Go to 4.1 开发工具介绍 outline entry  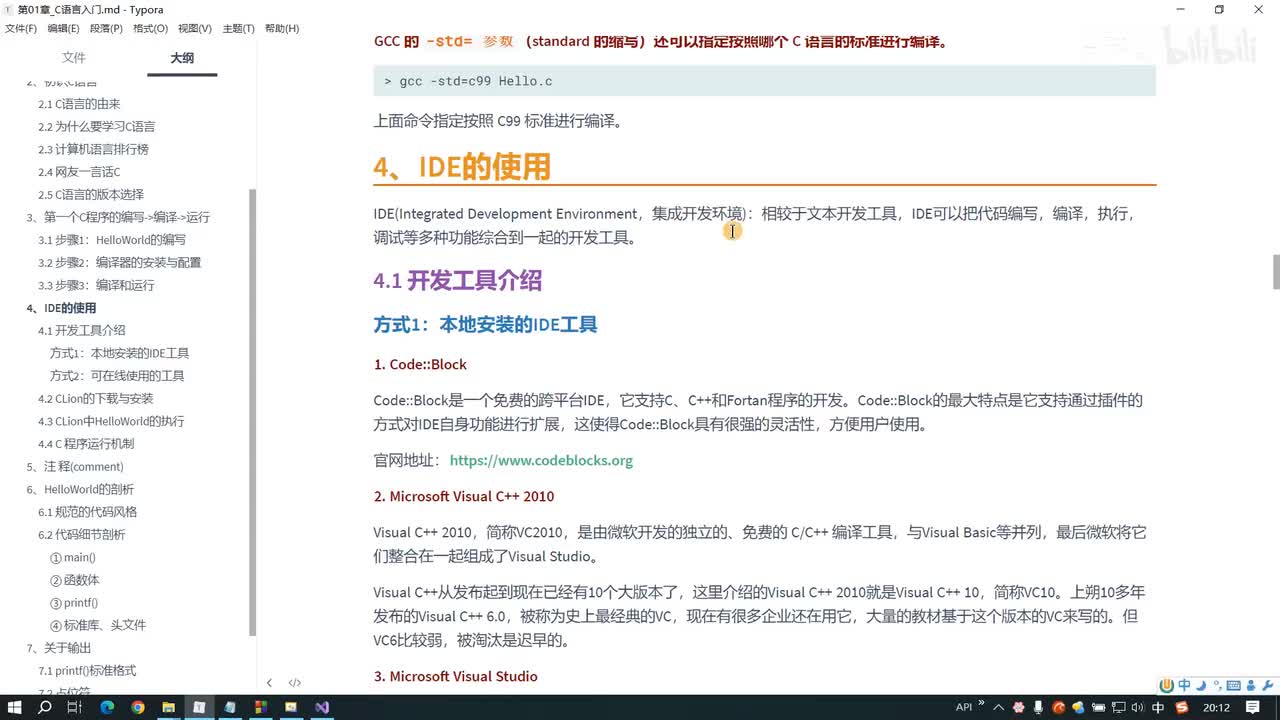(x=82, y=331)
